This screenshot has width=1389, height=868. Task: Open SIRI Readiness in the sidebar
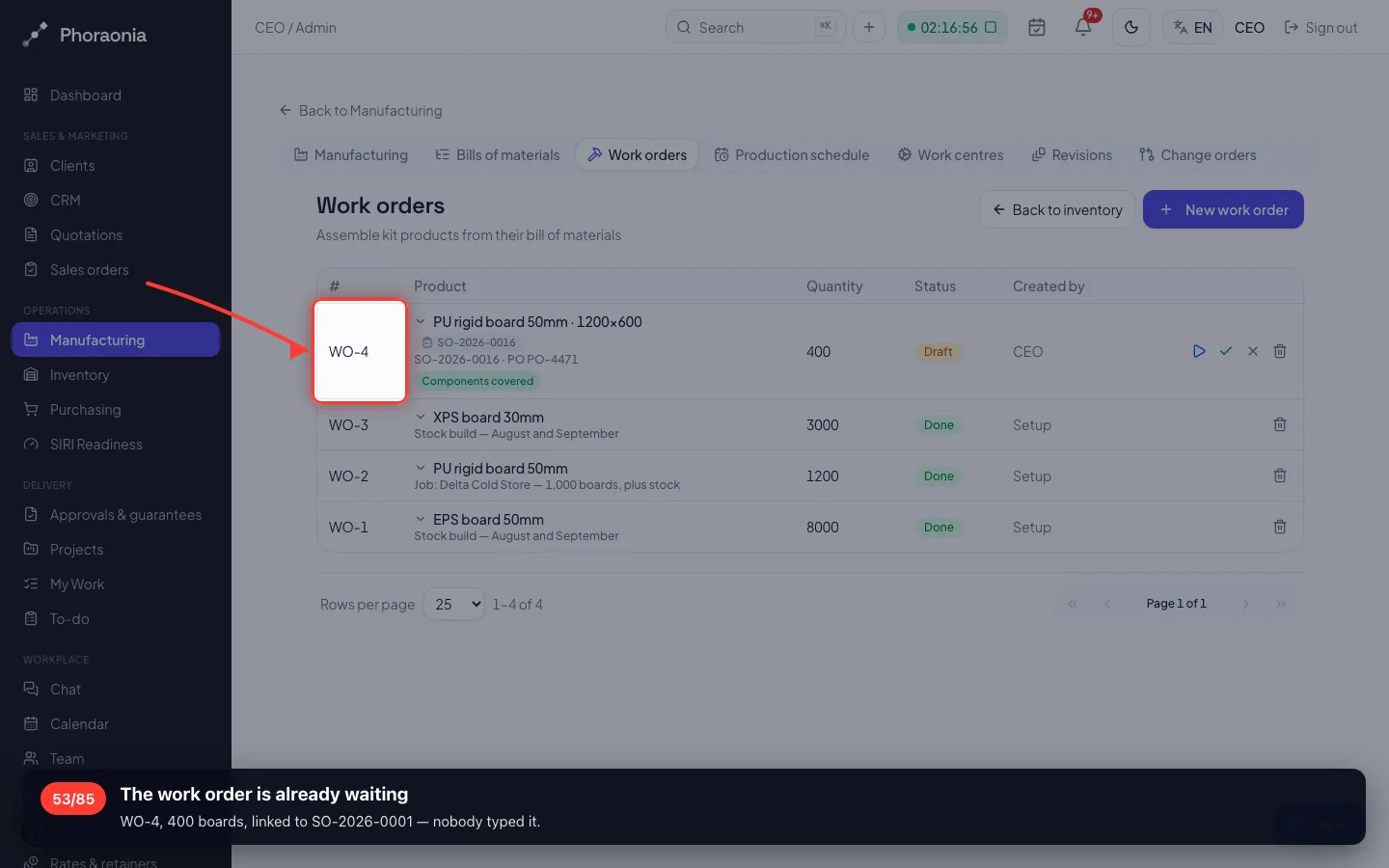tap(116, 444)
